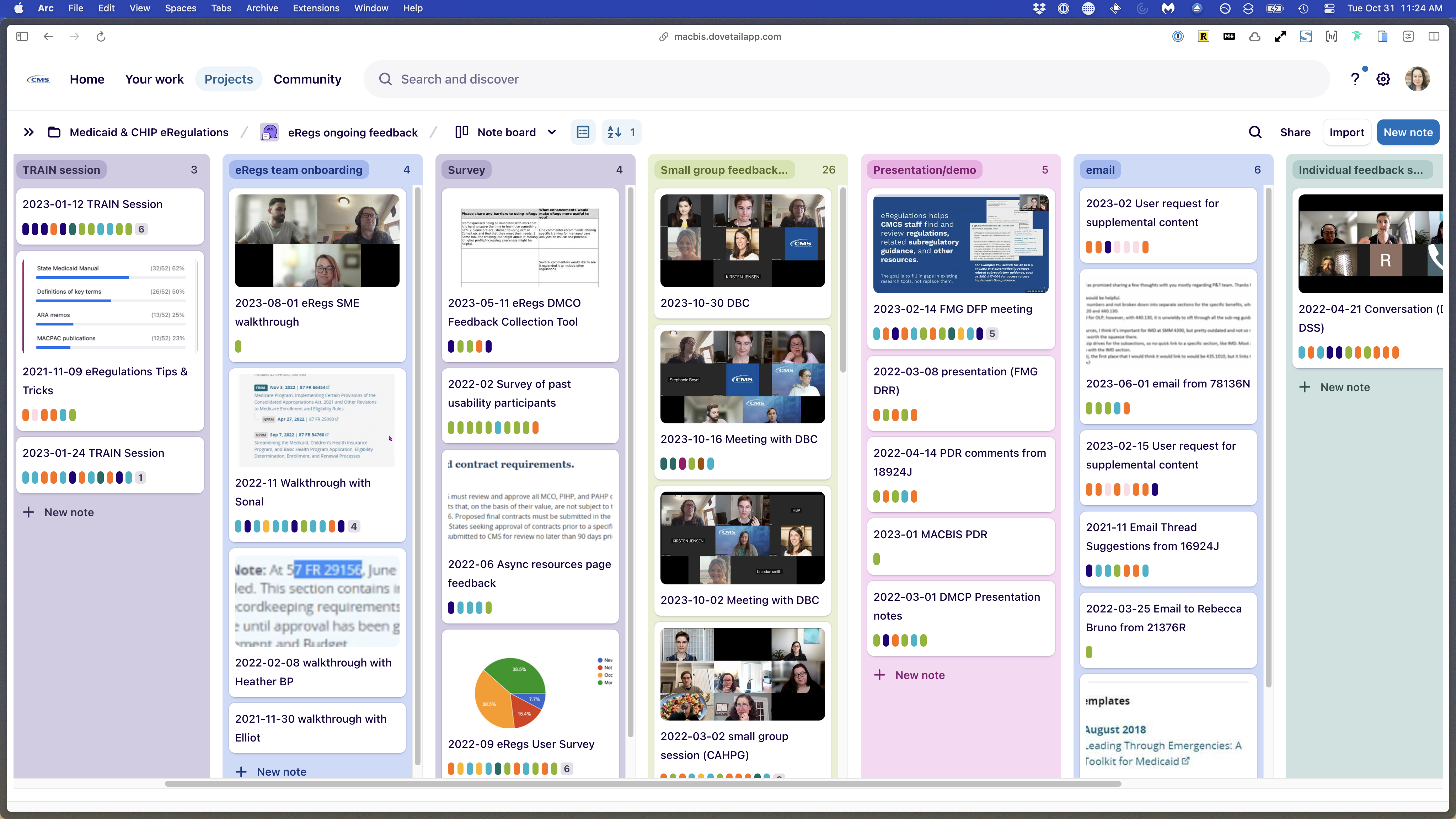The width and height of the screenshot is (1456, 819).
Task: Toggle the card layout view icon
Action: tap(583, 132)
